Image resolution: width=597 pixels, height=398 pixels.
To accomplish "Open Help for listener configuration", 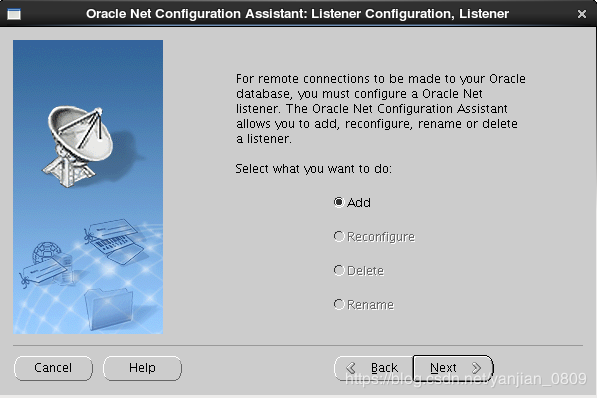I will click(142, 368).
